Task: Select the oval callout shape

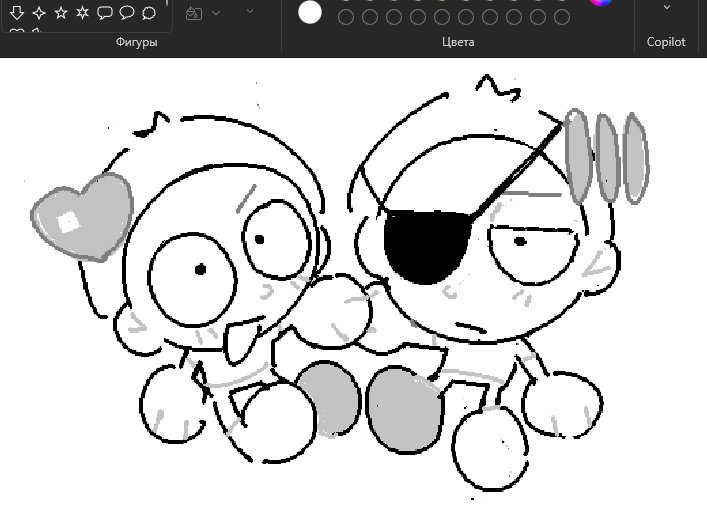Action: [127, 13]
